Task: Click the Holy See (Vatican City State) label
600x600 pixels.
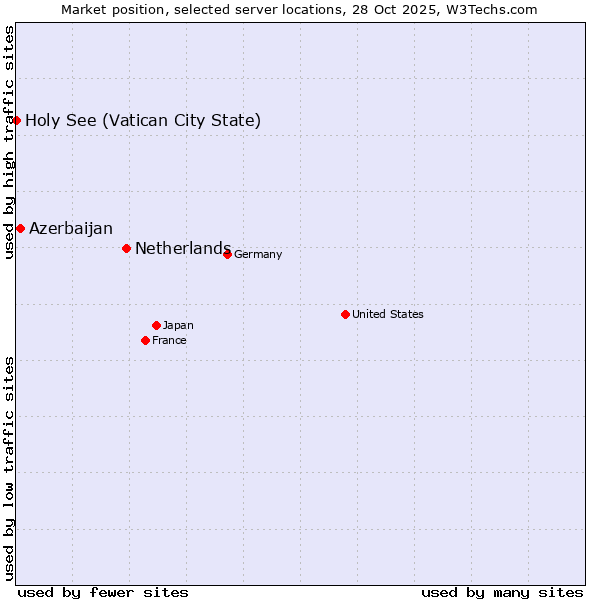Action: 143,121
